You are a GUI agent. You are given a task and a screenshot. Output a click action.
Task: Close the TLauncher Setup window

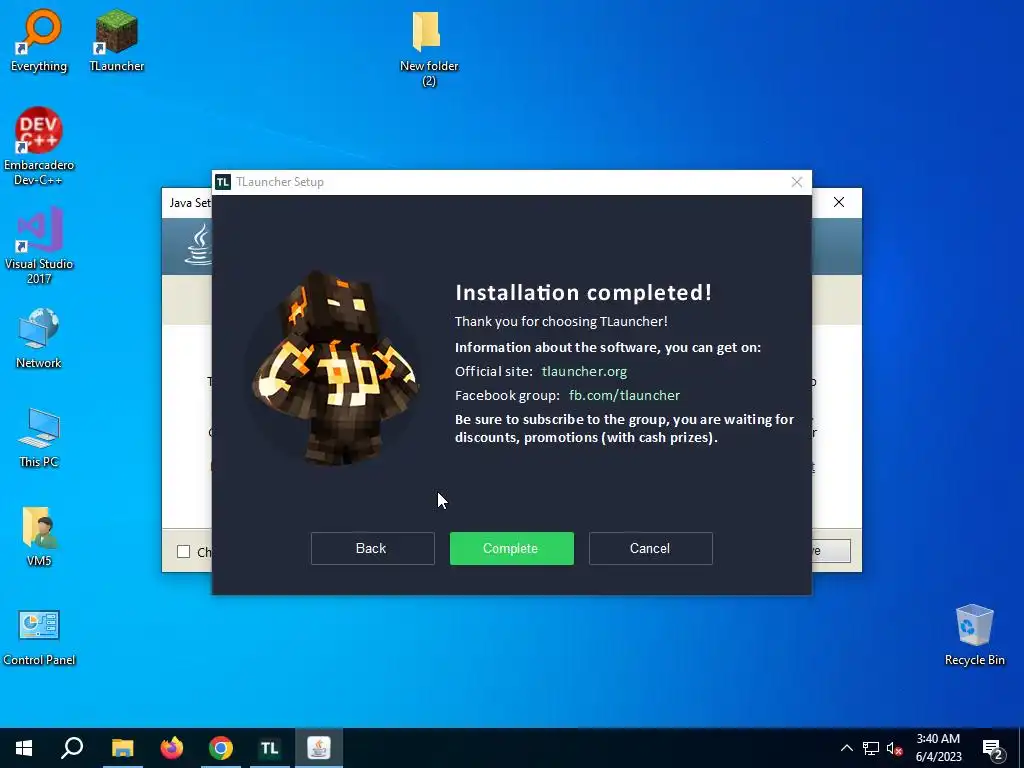tap(796, 182)
